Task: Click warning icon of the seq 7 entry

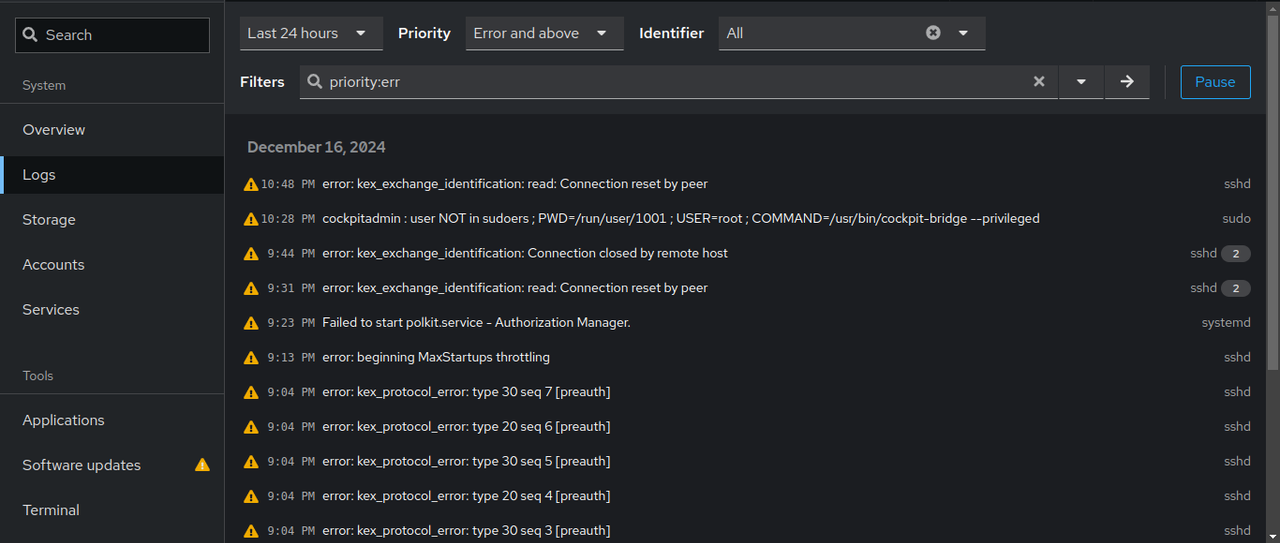Action: pyautogui.click(x=251, y=392)
